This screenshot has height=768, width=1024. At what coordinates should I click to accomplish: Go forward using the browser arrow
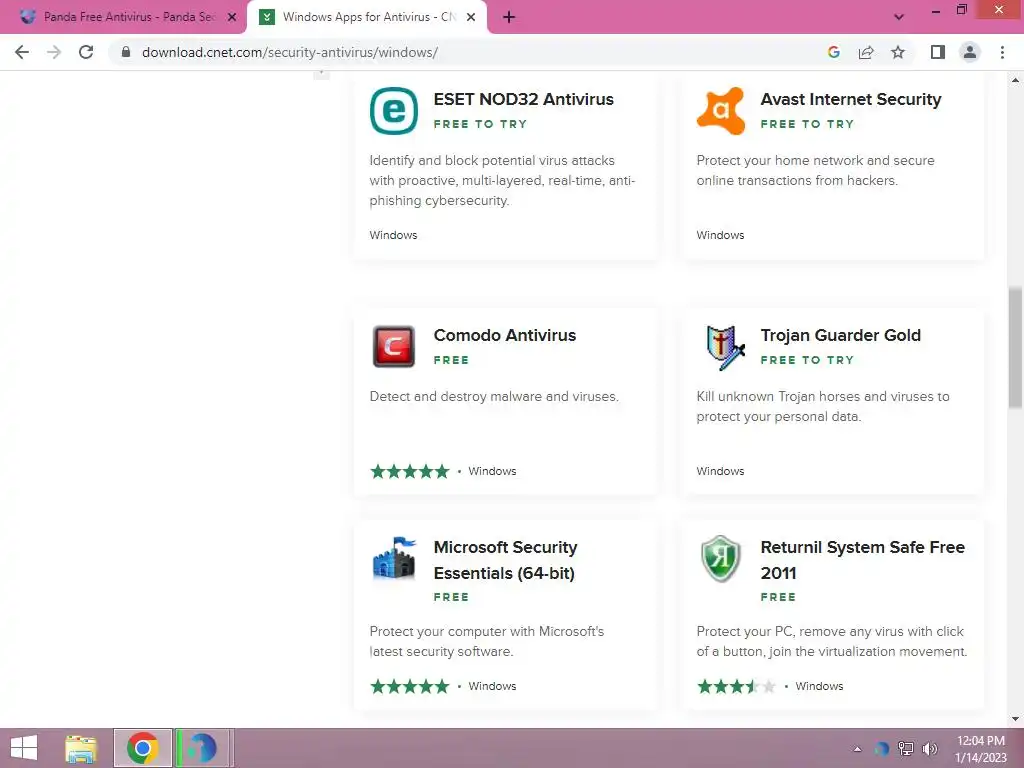click(54, 52)
